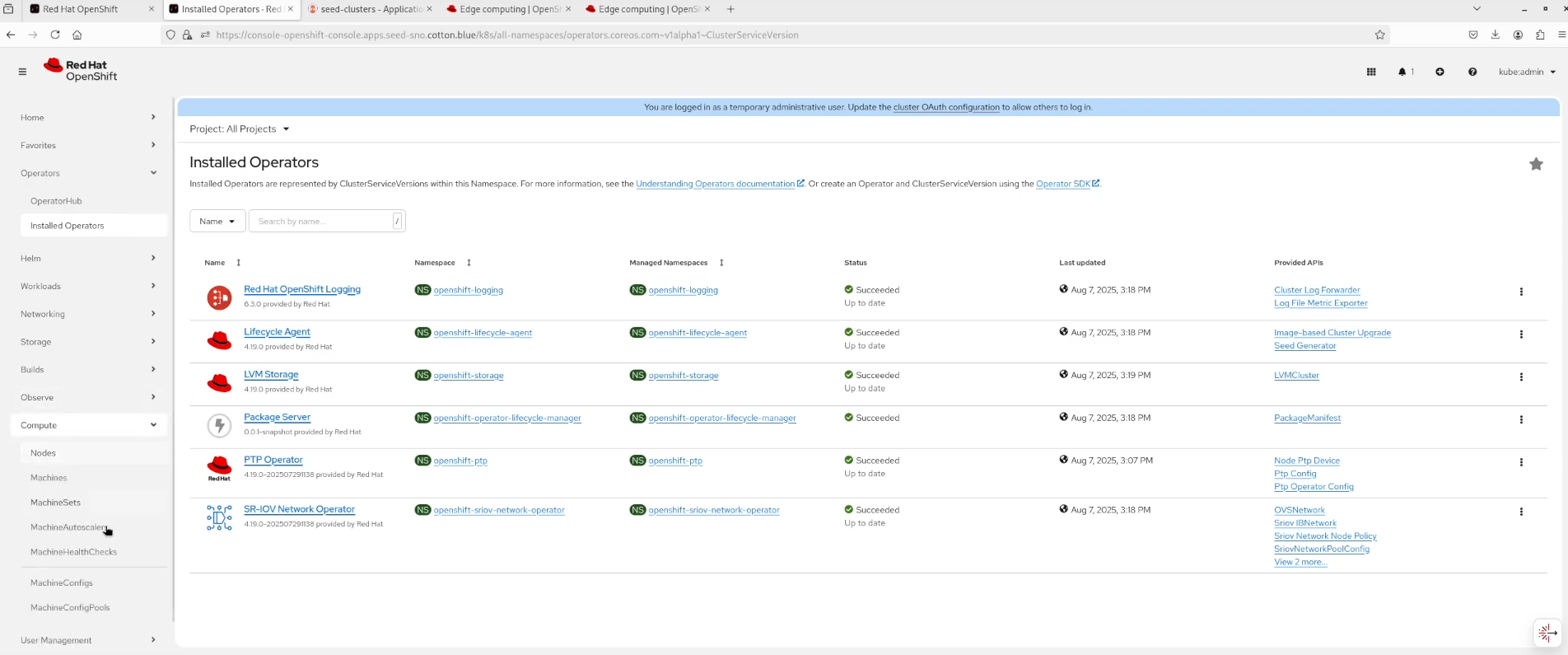
Task: Select MachineConfigPools in the sidebar
Action: tap(70, 608)
